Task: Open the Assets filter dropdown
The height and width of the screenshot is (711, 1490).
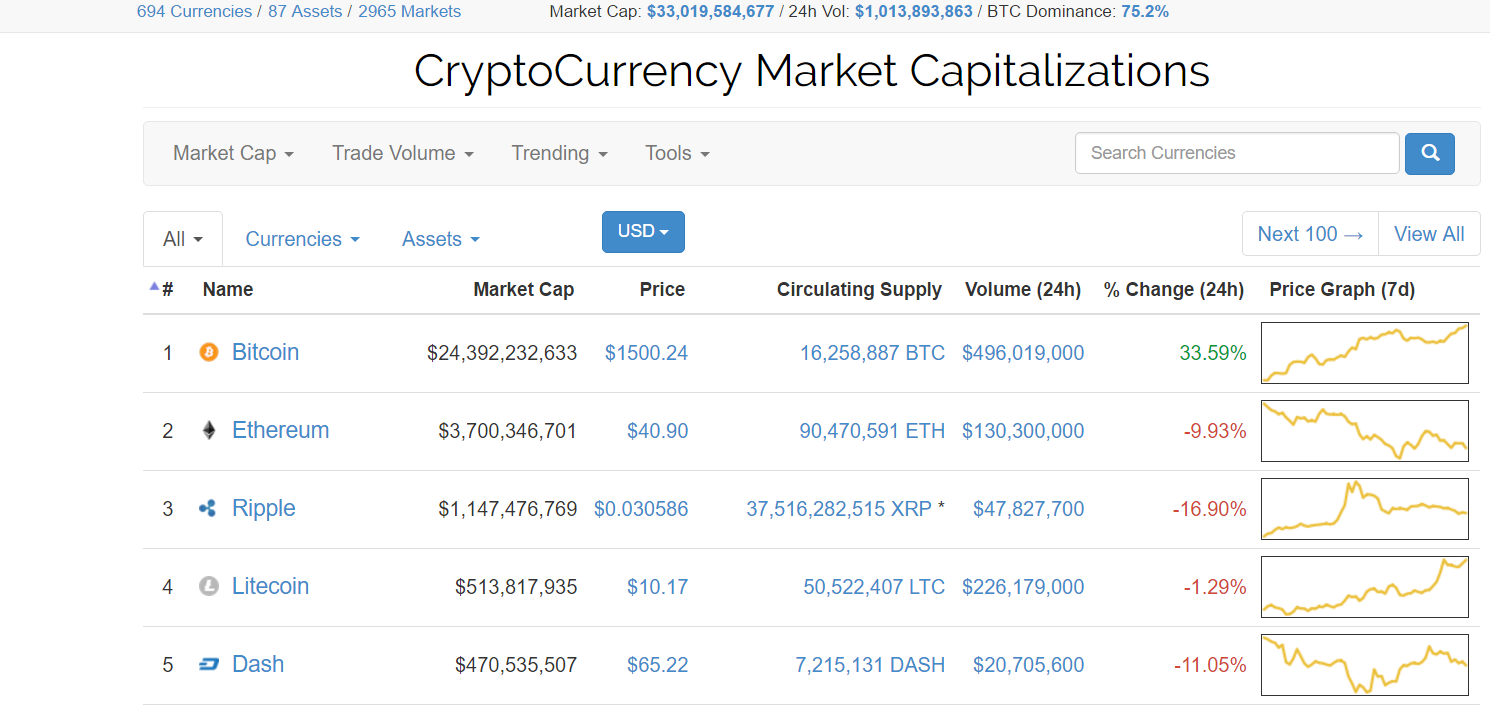Action: 440,239
